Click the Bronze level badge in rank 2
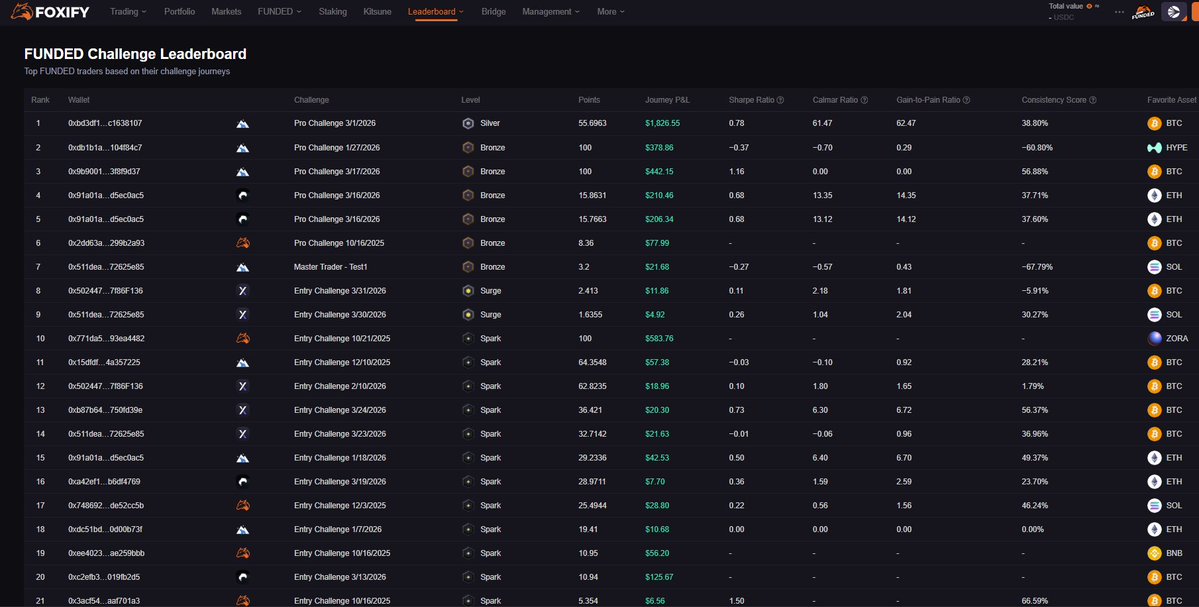The image size is (1199, 607). (468, 148)
